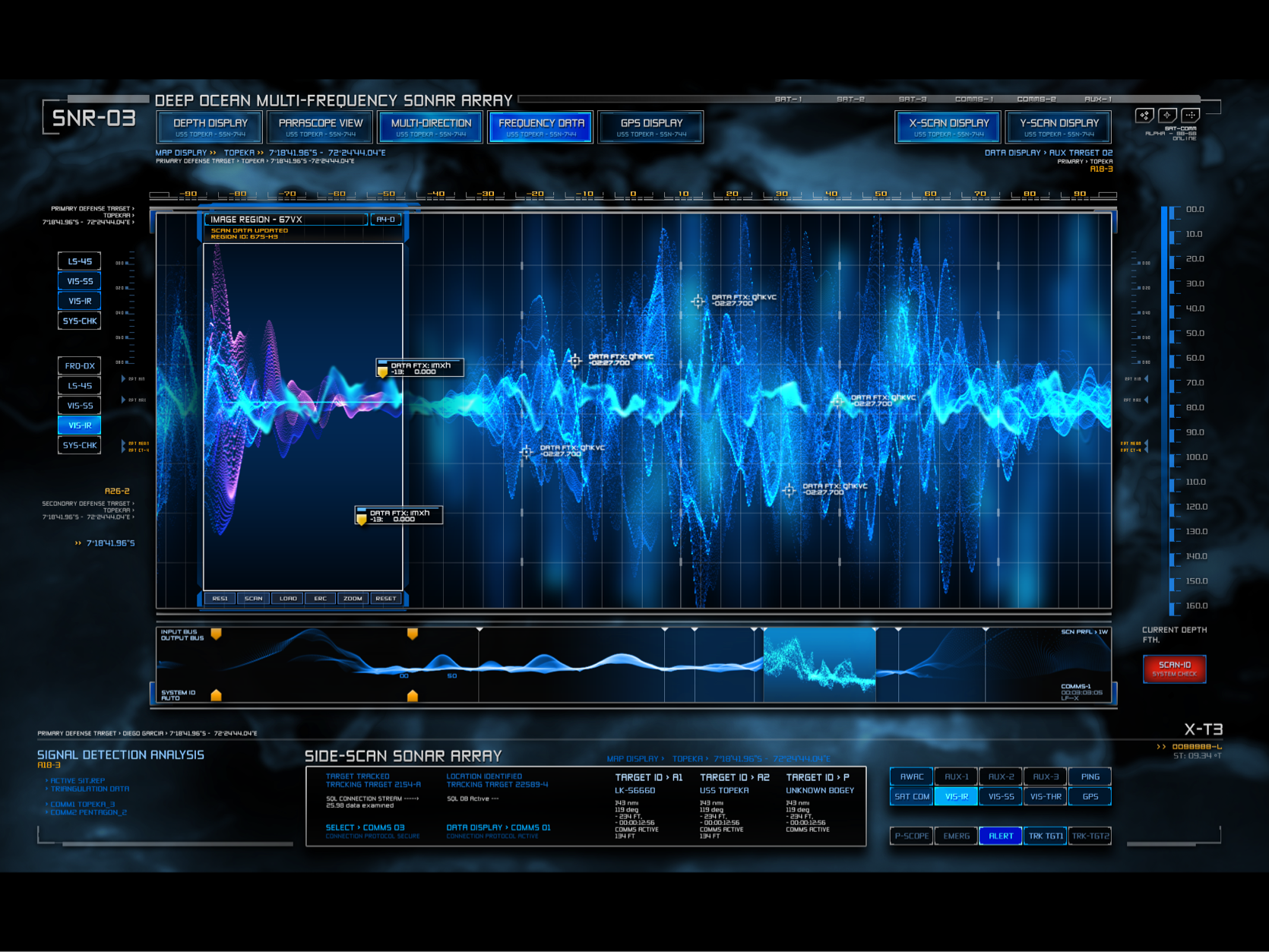Viewport: 1269px width, 952px height.
Task: Open the GPS Display tab
Action: pyautogui.click(x=651, y=127)
